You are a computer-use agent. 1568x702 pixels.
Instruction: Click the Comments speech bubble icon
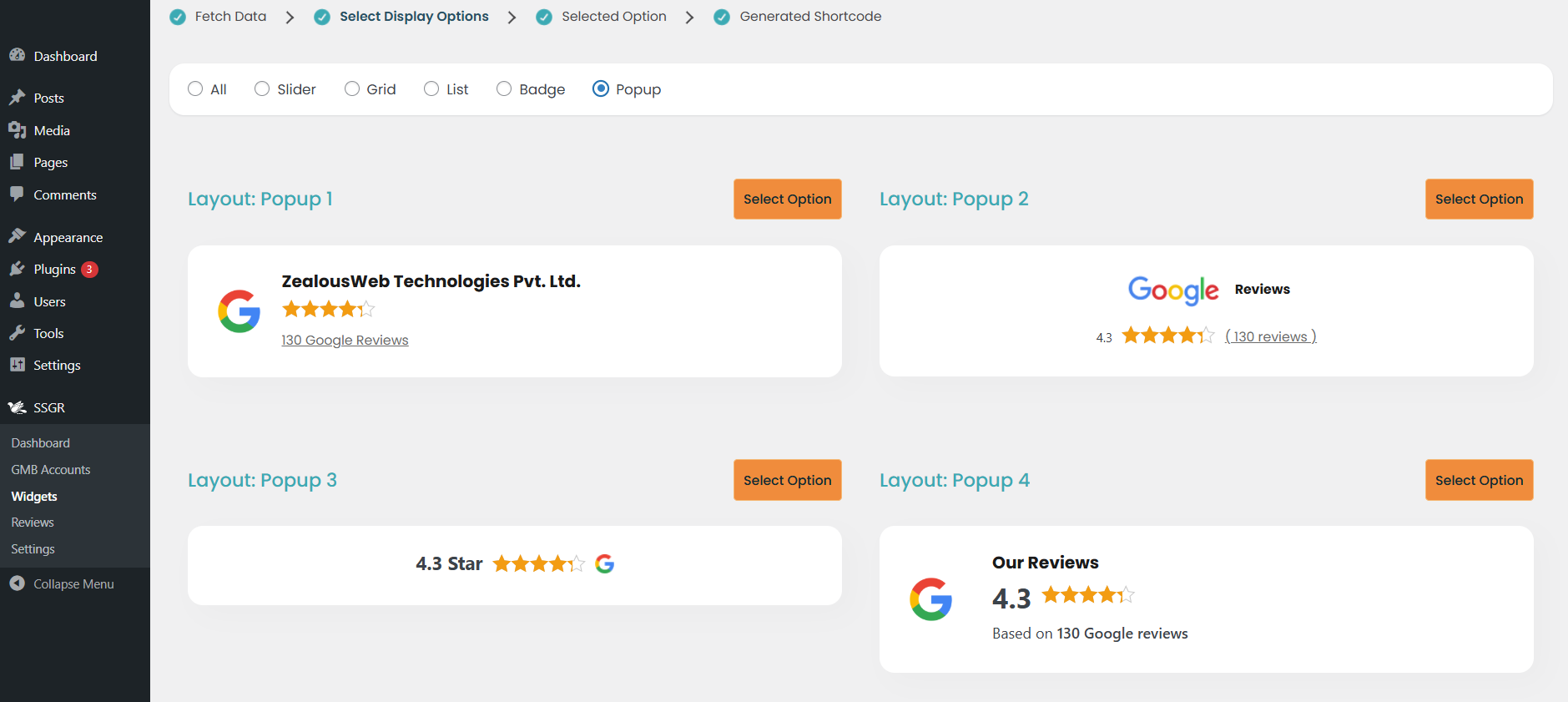pyautogui.click(x=17, y=194)
